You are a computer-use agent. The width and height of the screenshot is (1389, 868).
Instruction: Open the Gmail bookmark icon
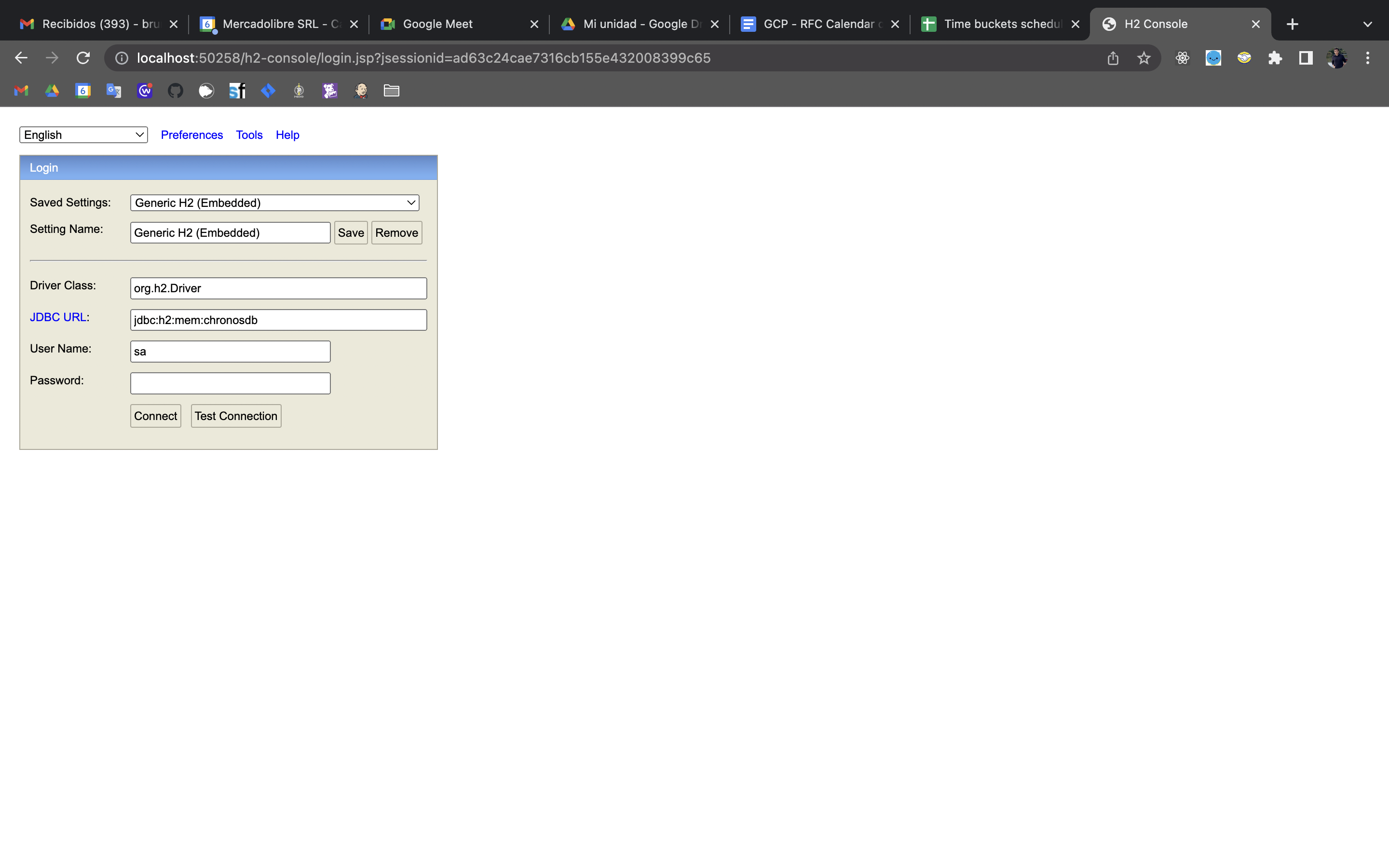[x=21, y=91]
